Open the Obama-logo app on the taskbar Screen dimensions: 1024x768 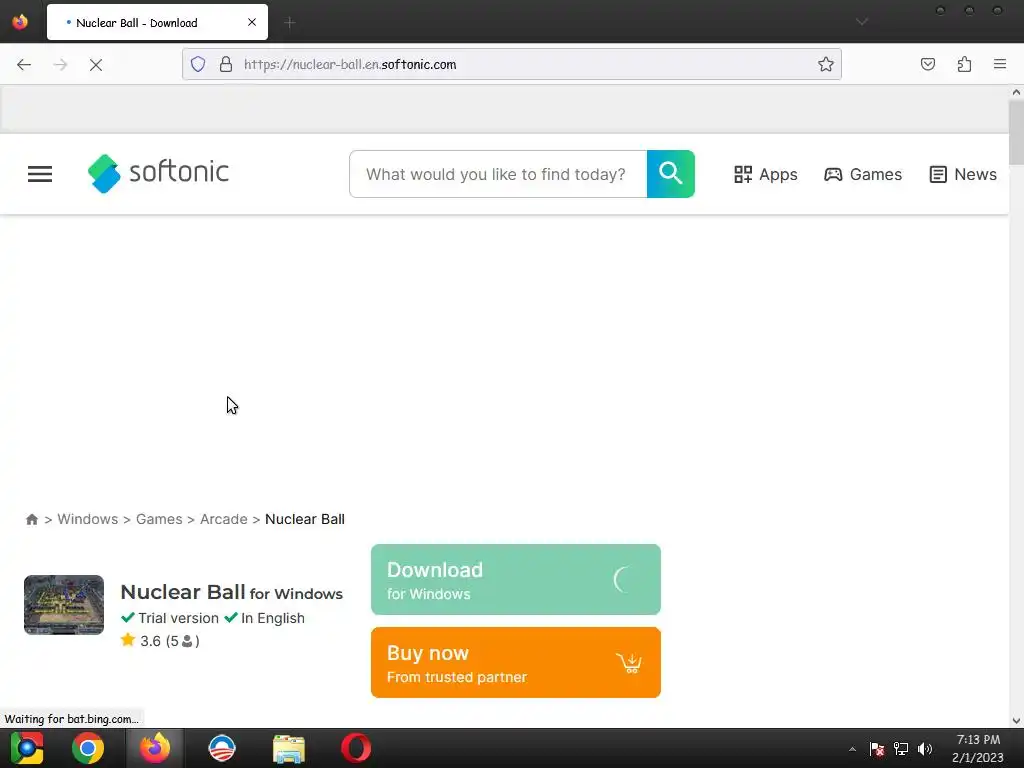click(222, 748)
